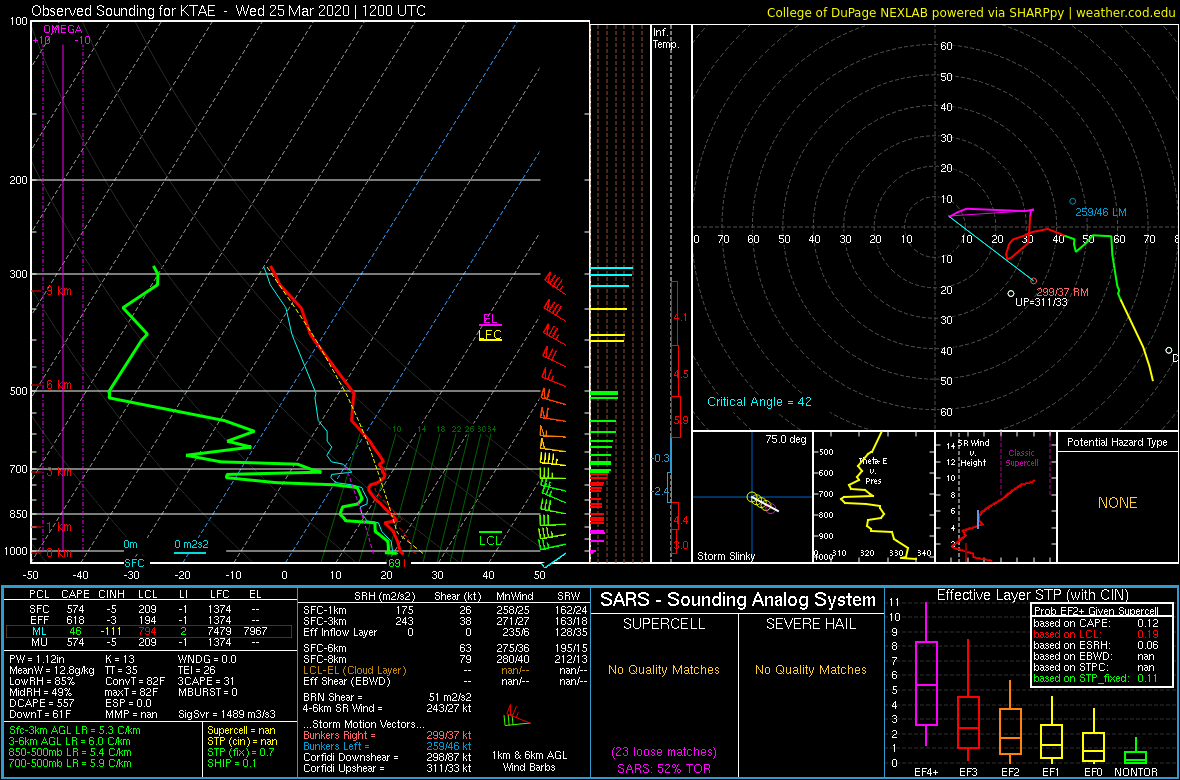The image size is (1180, 780).
Task: Click the '299/37 RM' right-mover label on hodograph
Action: click(x=1063, y=291)
